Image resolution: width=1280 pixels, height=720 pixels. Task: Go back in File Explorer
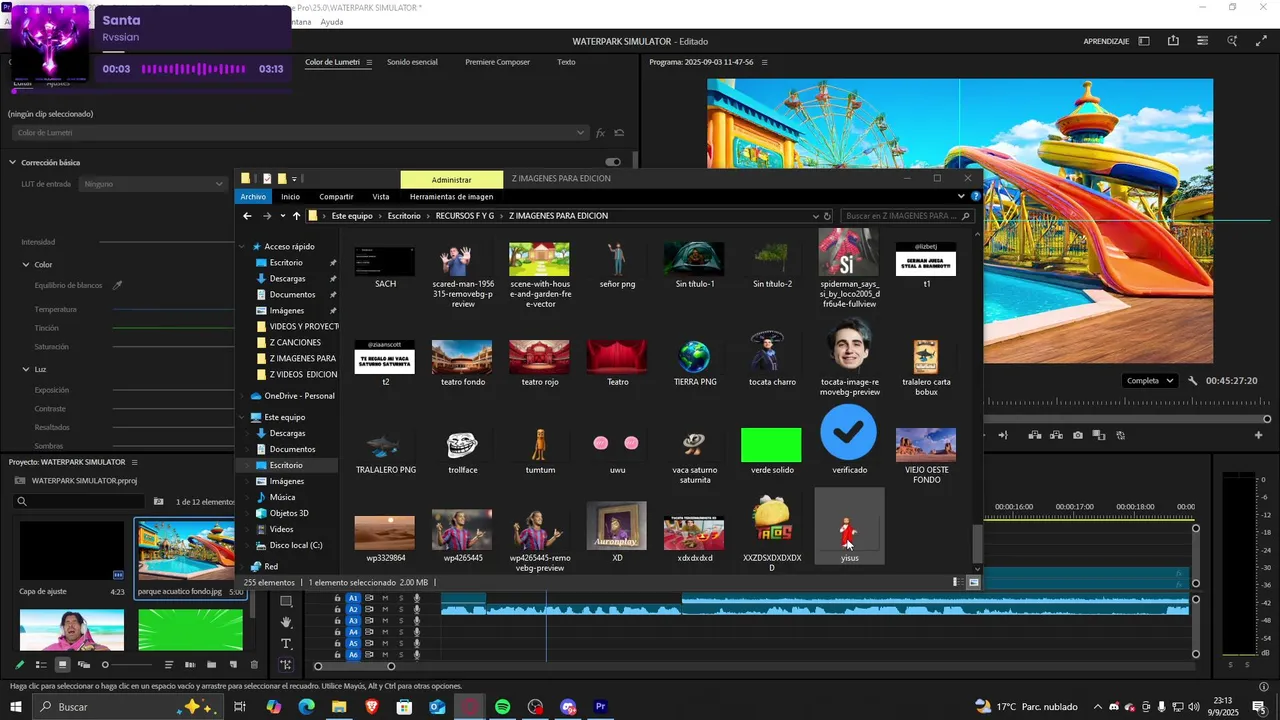point(247,216)
